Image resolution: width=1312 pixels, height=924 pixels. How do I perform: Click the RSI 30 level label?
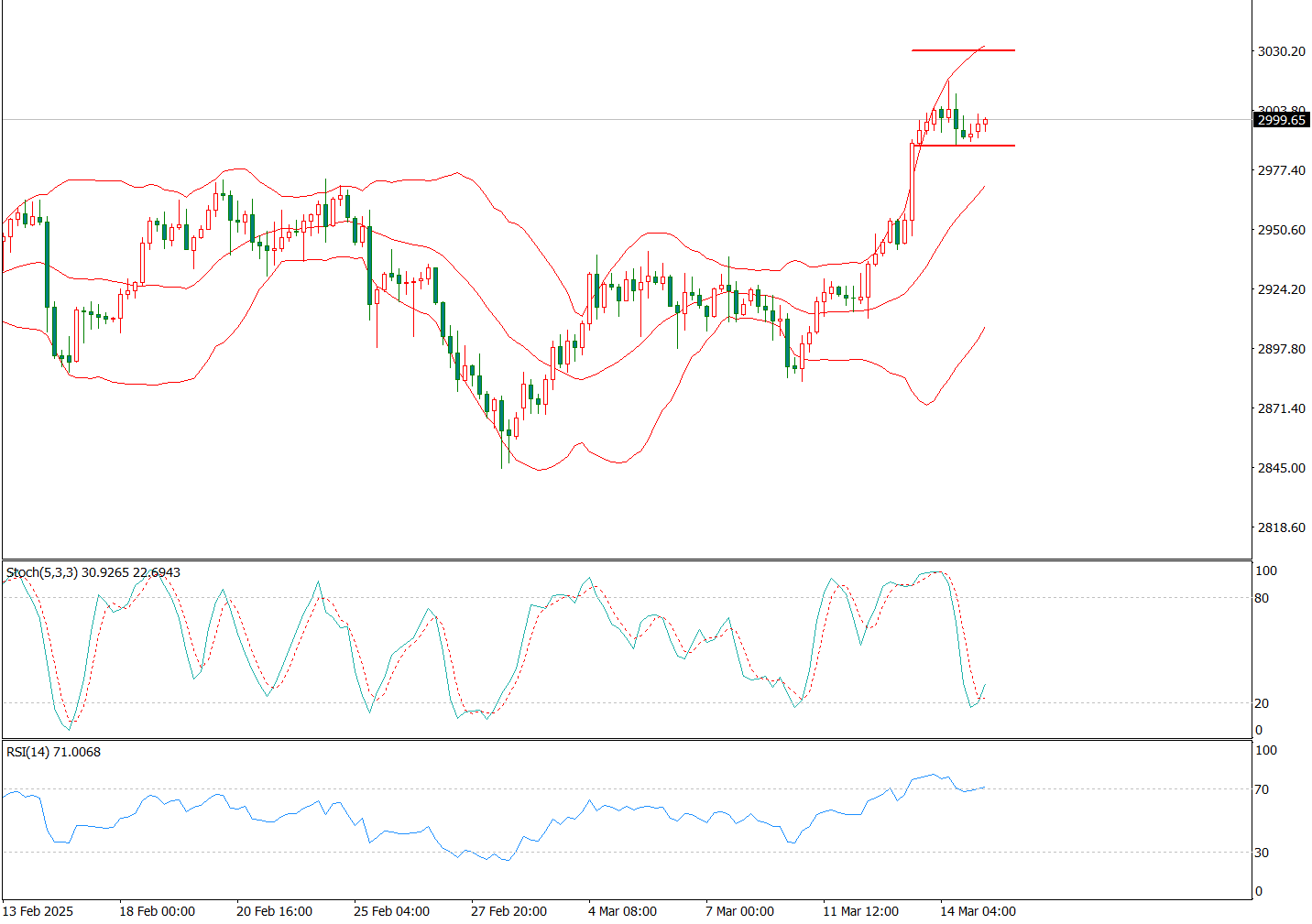1262,853
